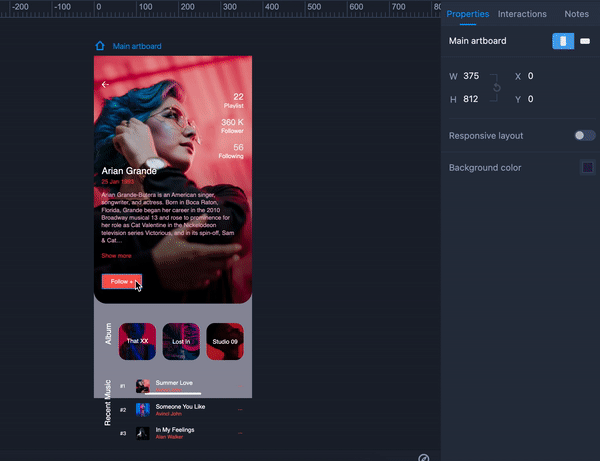Open the Notes tab
This screenshot has width=600, height=461.
576,14
